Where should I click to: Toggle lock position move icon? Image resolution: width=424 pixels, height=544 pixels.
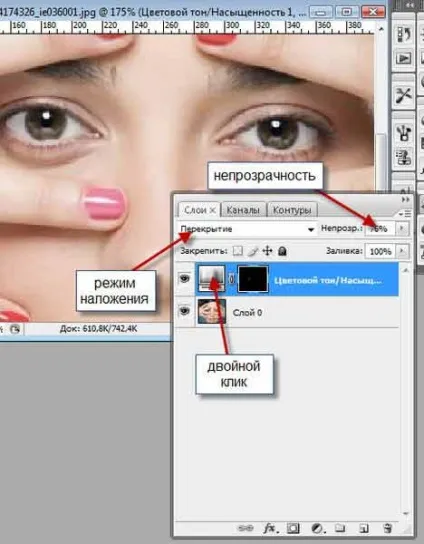click(268, 250)
